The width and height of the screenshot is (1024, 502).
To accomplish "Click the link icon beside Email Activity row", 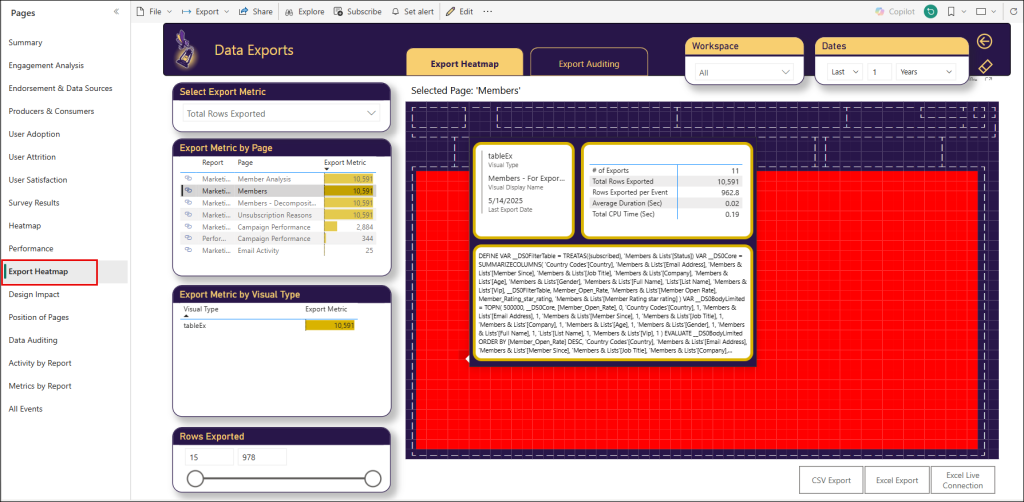I will (x=187, y=251).
